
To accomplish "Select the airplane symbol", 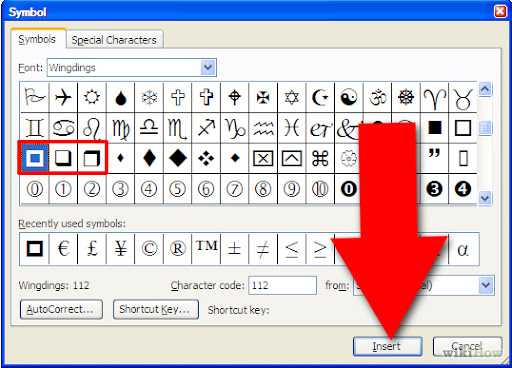I will (x=63, y=98).
